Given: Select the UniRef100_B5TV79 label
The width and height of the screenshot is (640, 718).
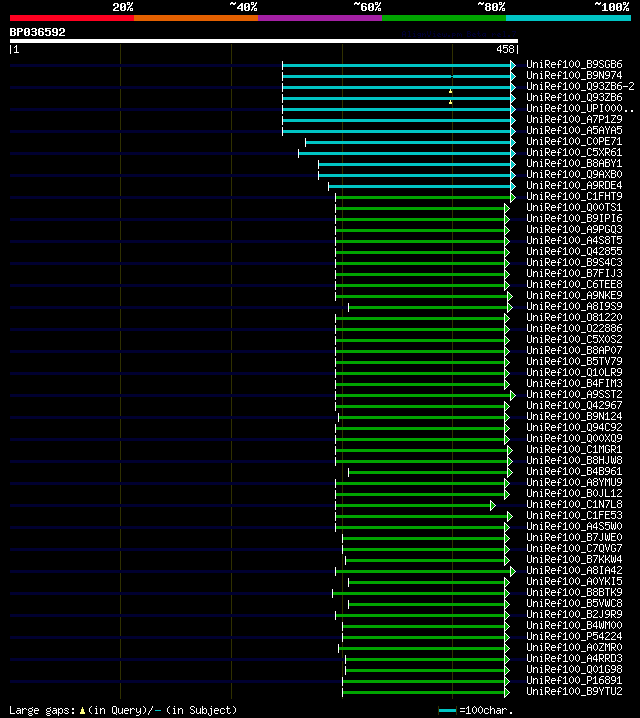Looking at the screenshot, I should (574, 361).
